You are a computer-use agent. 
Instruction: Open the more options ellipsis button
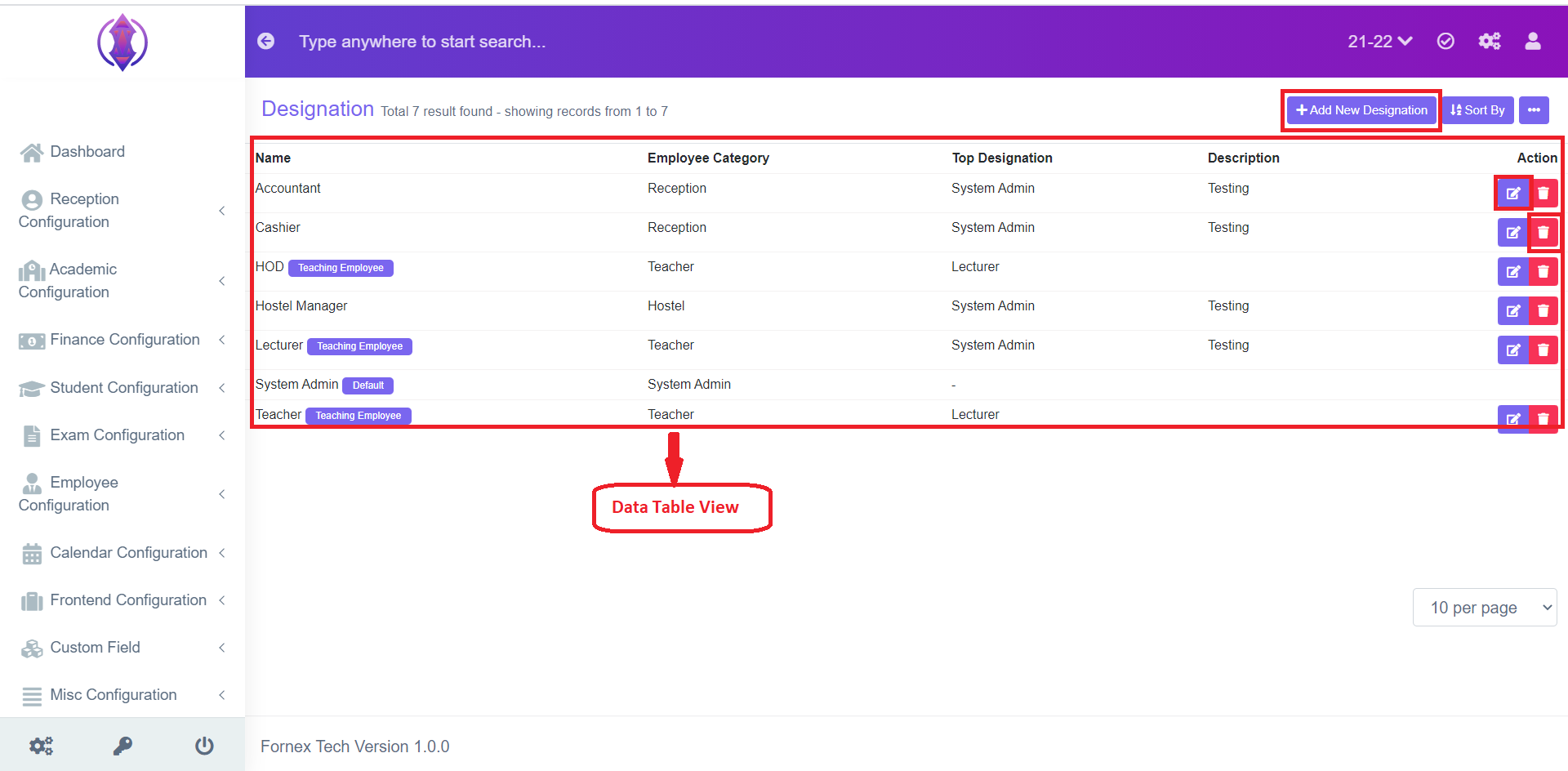(1534, 110)
